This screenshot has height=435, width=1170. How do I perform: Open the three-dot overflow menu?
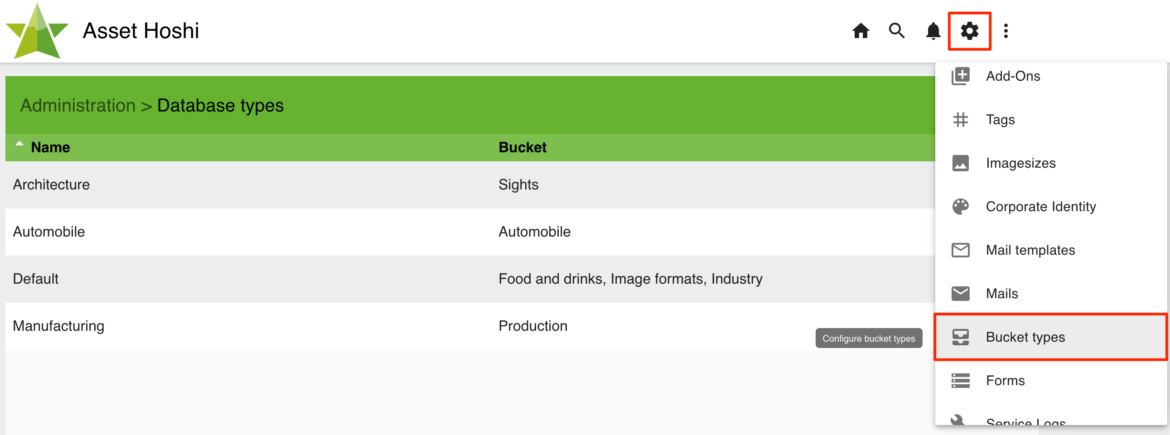coord(1006,31)
